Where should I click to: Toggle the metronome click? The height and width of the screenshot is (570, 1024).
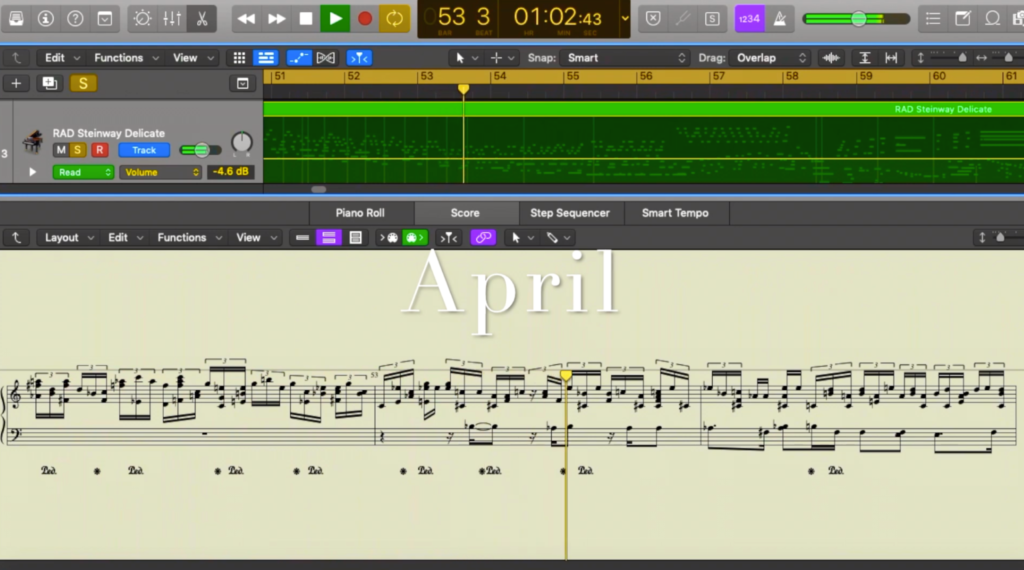780,19
